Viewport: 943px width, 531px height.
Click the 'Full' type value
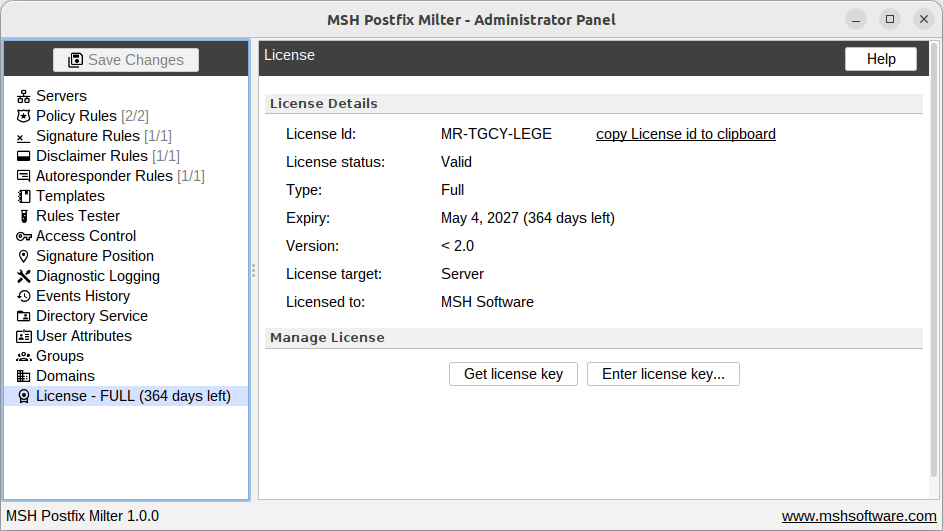pyautogui.click(x=452, y=190)
